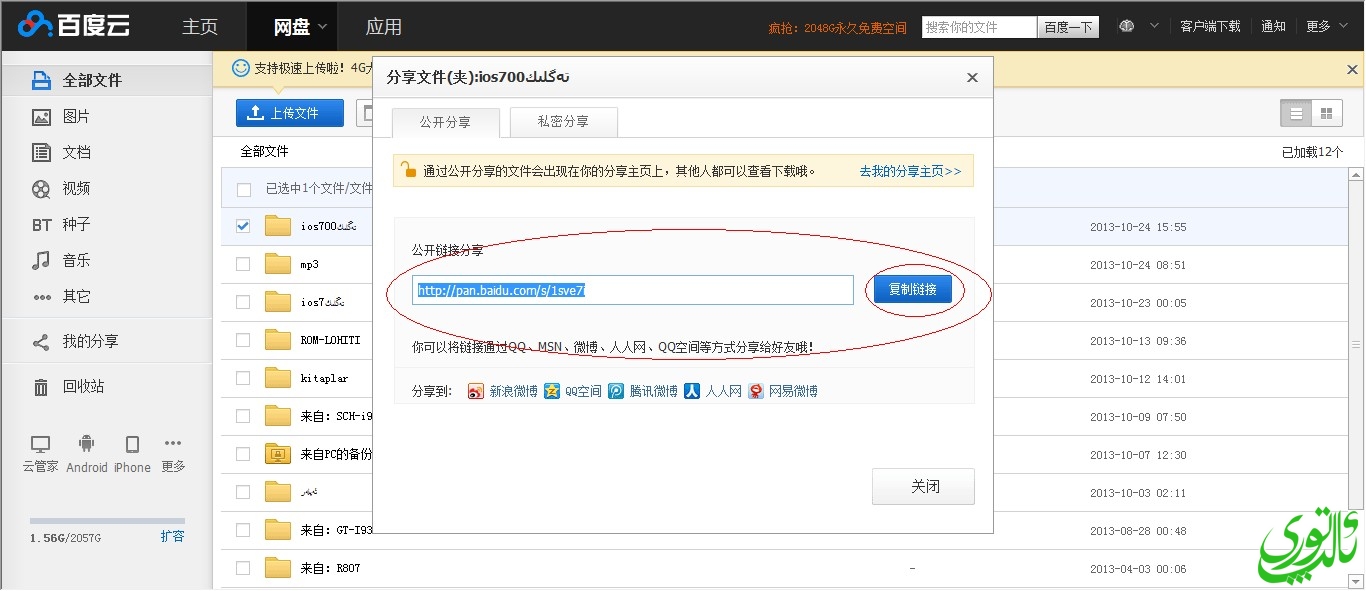
Task: Share to 网易微博 (NetEase Weibo)
Action: click(x=783, y=391)
